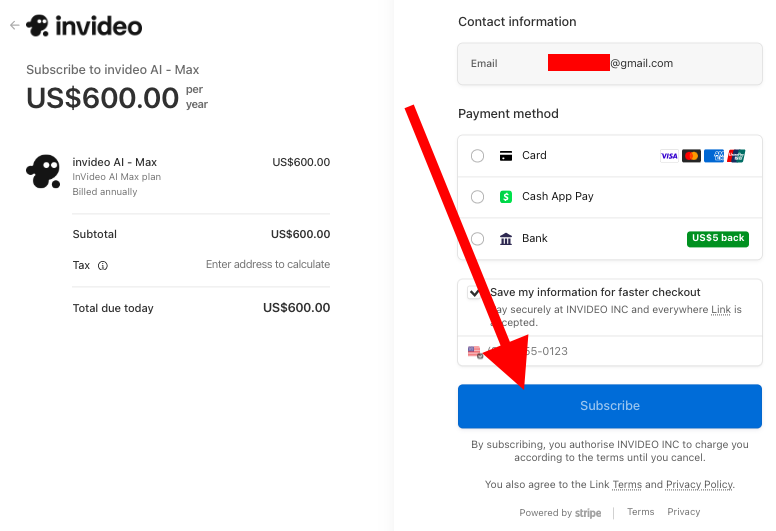
Task: Select the Cash App Pay radio button
Action: tap(477, 197)
